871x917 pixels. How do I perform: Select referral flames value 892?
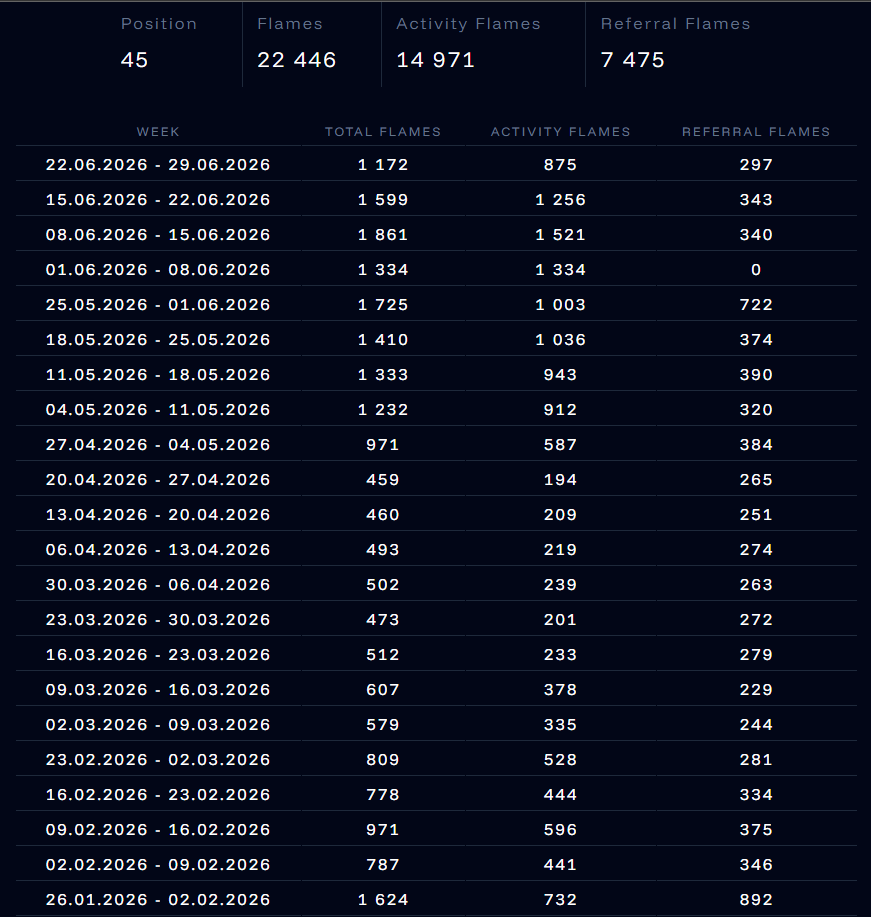(756, 899)
